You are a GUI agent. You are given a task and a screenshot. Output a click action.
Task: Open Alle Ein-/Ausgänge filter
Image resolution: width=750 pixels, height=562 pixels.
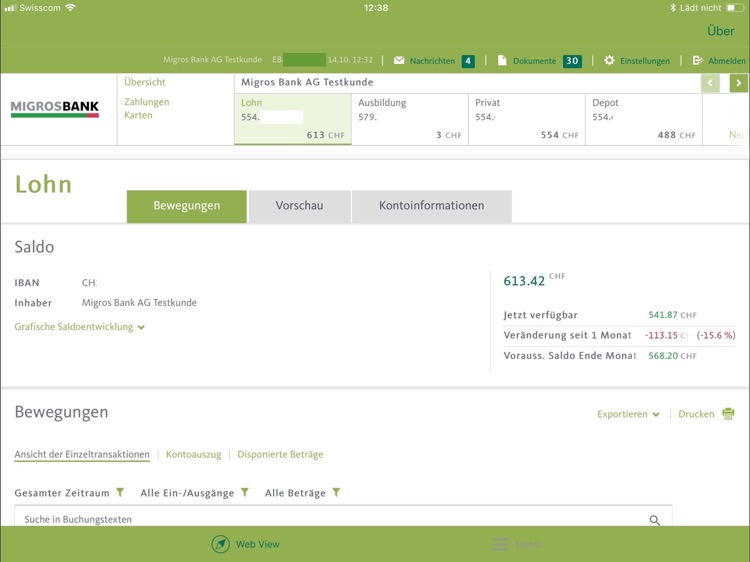pos(194,493)
